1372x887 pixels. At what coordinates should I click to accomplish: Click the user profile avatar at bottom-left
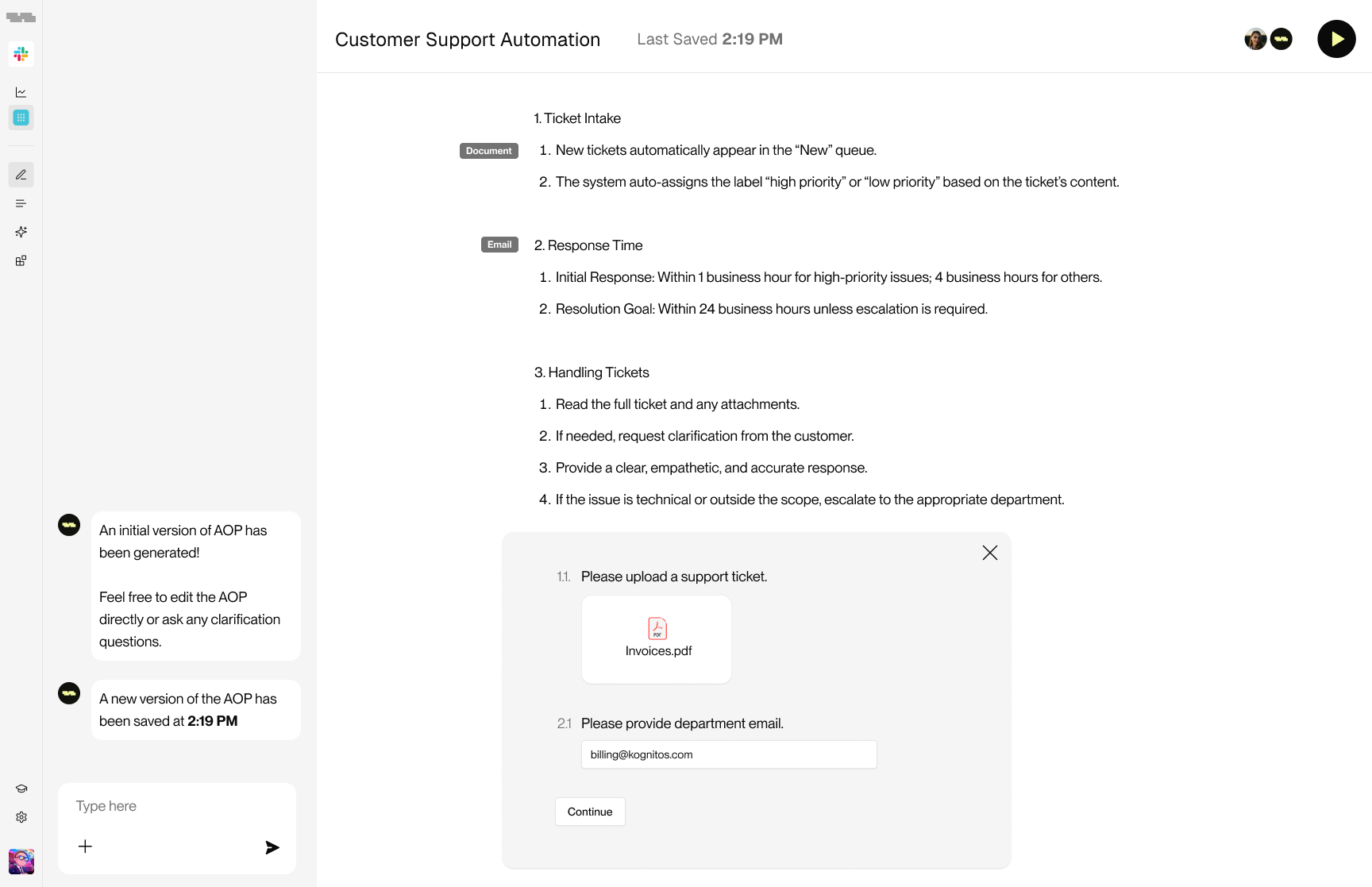point(21,862)
